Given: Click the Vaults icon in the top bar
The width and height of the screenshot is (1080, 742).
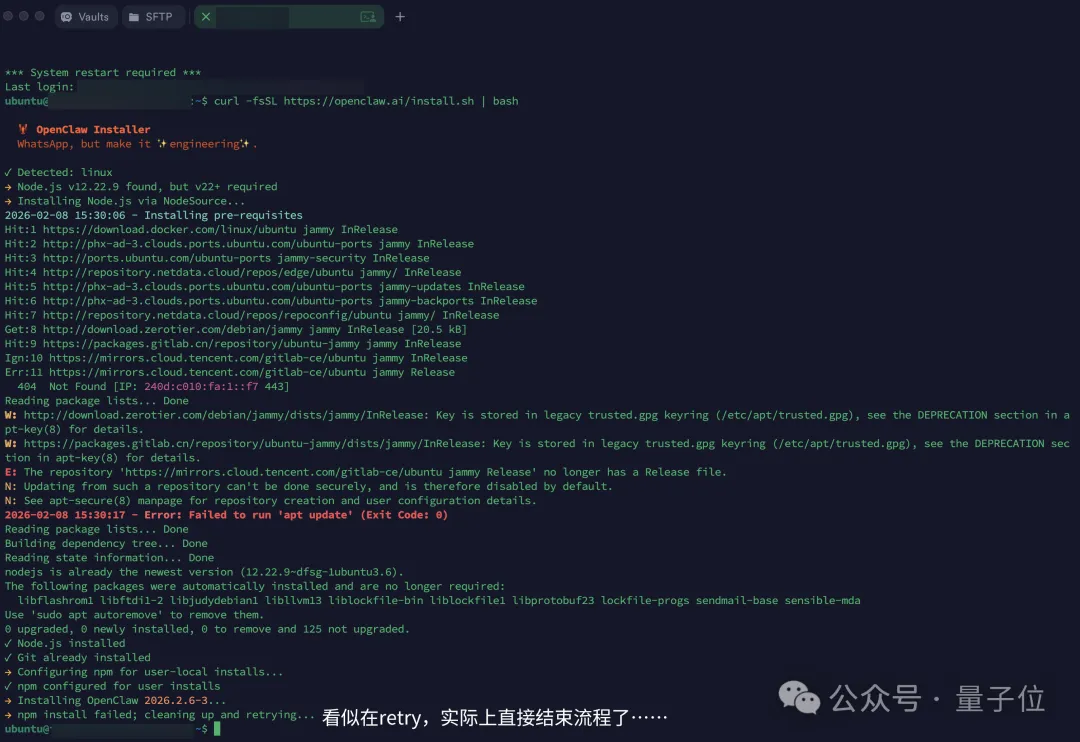Looking at the screenshot, I should pos(67,17).
